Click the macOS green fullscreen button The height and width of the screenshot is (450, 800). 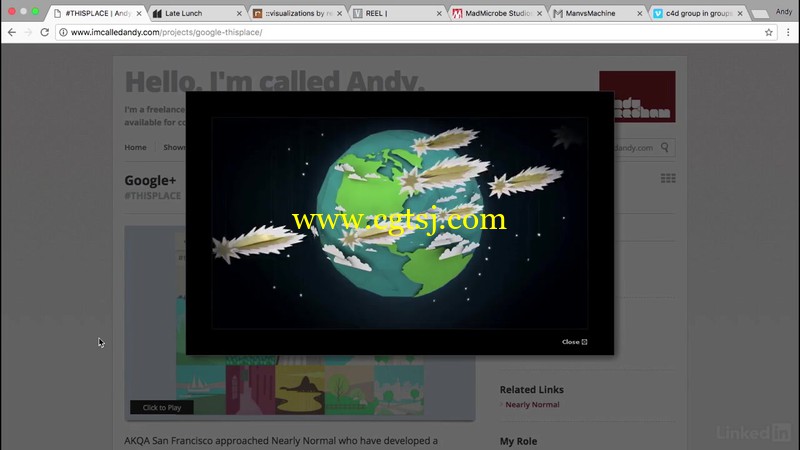(x=35, y=11)
